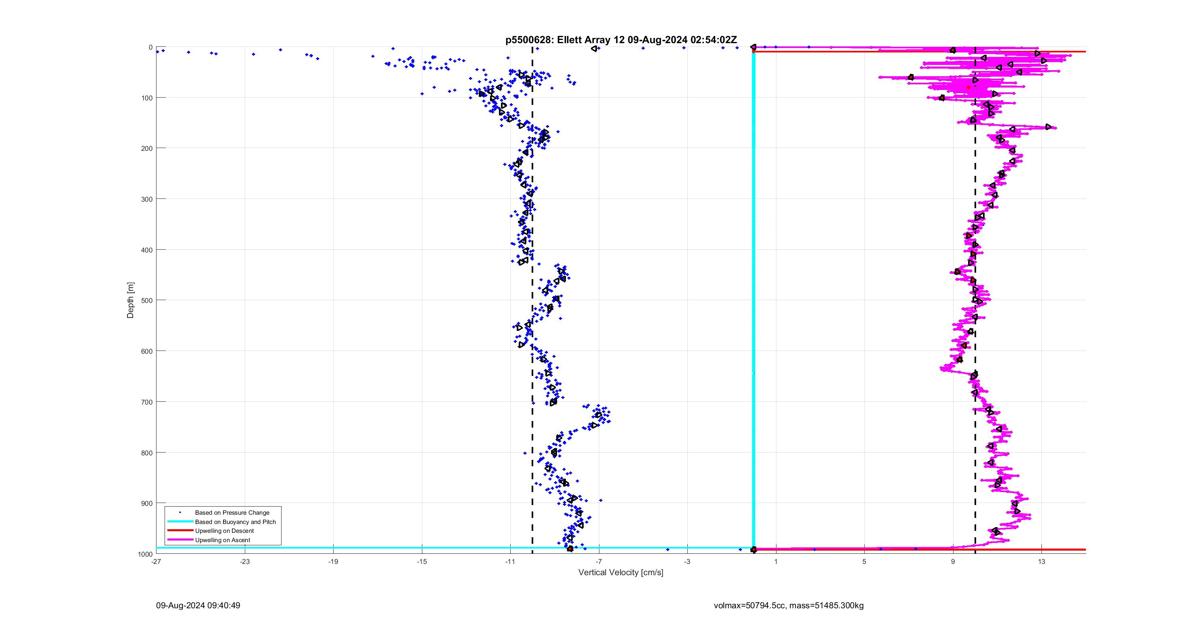Click legend entry 'Upwelling on Ascent'
Screen dimensions: 1200x622
tap(223, 540)
